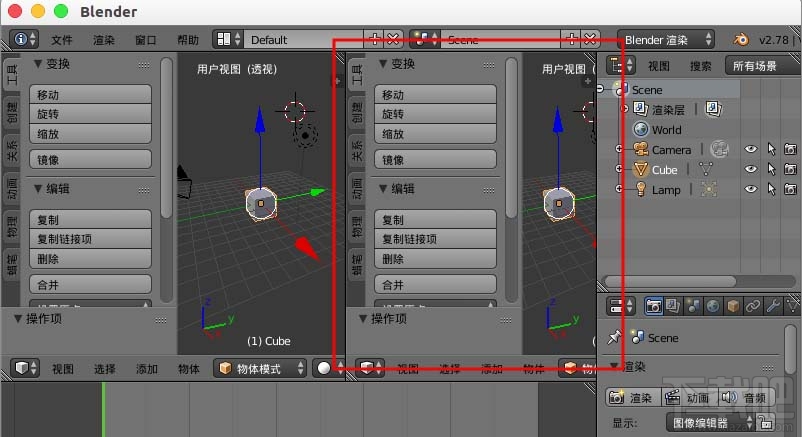The width and height of the screenshot is (802, 437).
Task: Toggle Cube visibility eye icon
Action: coord(750,169)
